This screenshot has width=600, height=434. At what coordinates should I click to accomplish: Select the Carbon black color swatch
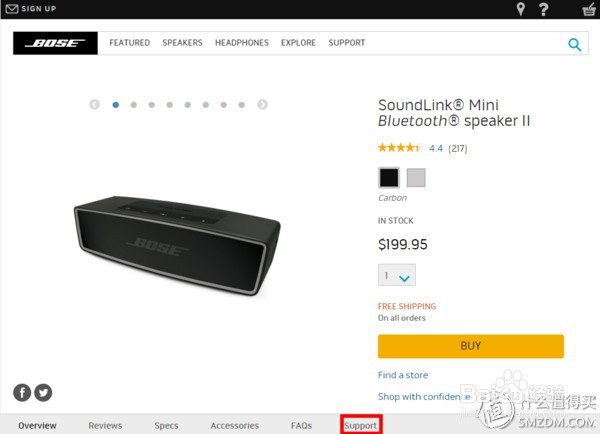388,177
